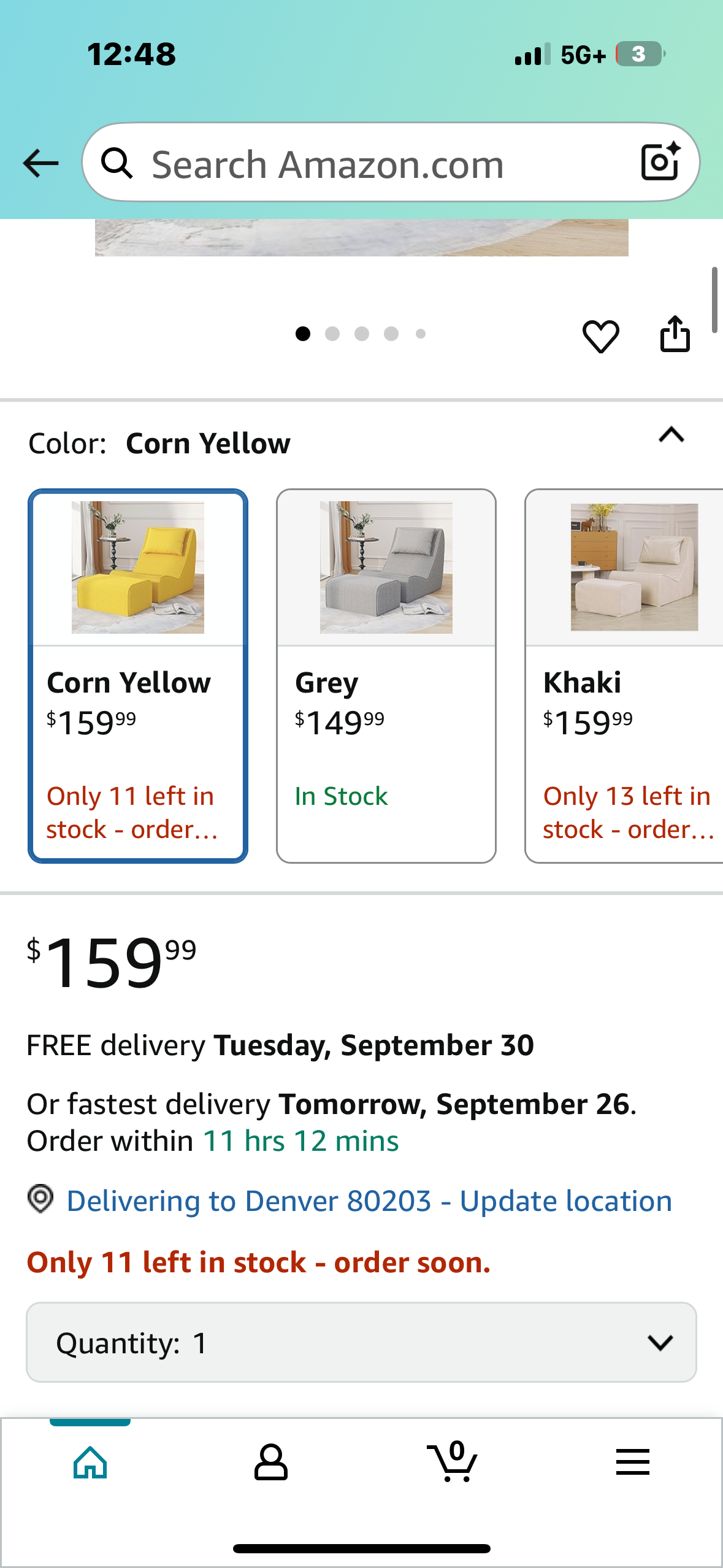The image size is (723, 1568).
Task: Tap the back arrow icon
Action: point(40,163)
